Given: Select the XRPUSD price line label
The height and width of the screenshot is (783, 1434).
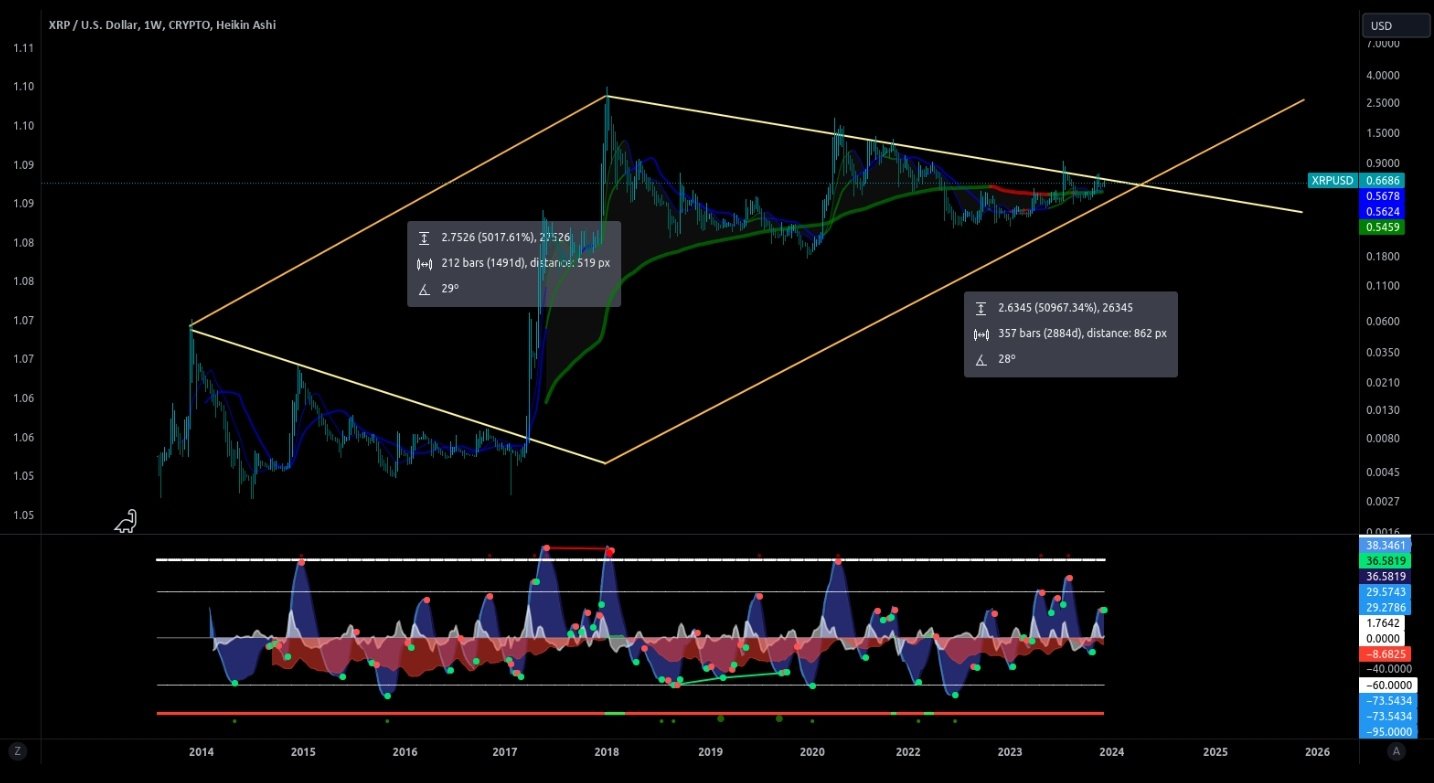Looking at the screenshot, I should pos(1333,180).
